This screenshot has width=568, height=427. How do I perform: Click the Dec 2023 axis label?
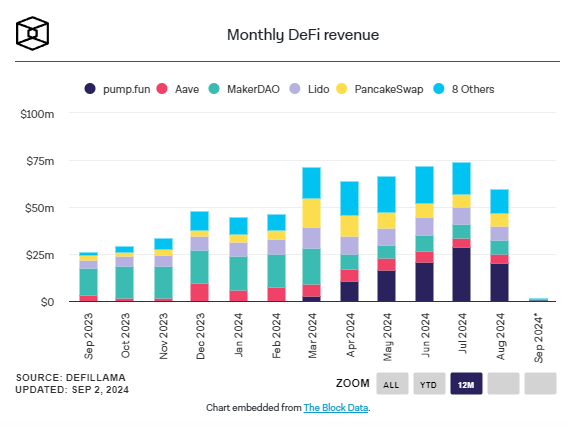click(200, 336)
